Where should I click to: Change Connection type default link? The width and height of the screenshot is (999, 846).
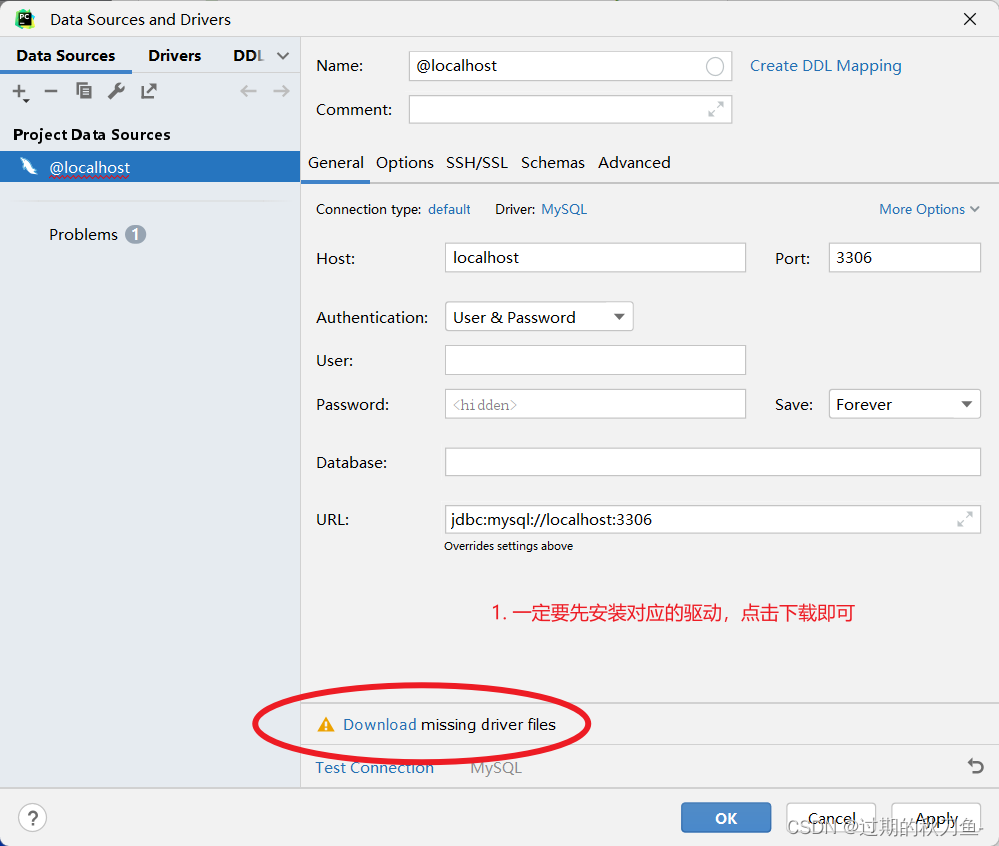[449, 209]
